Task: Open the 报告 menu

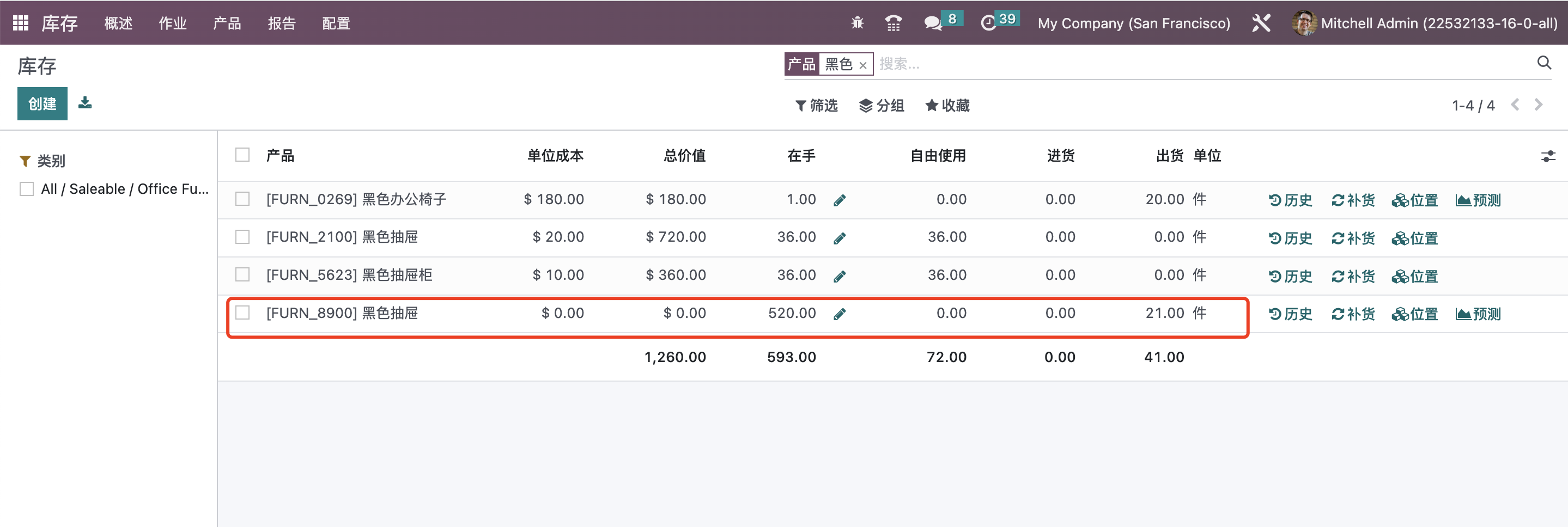Action: click(281, 23)
